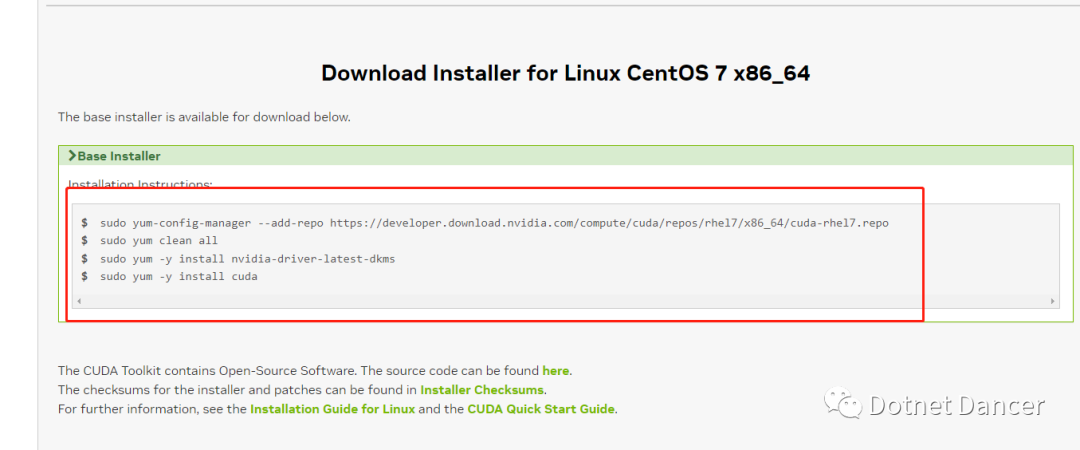Click the 'base installer is available' description text
Viewport: 1080px width, 450px height.
pos(204,117)
